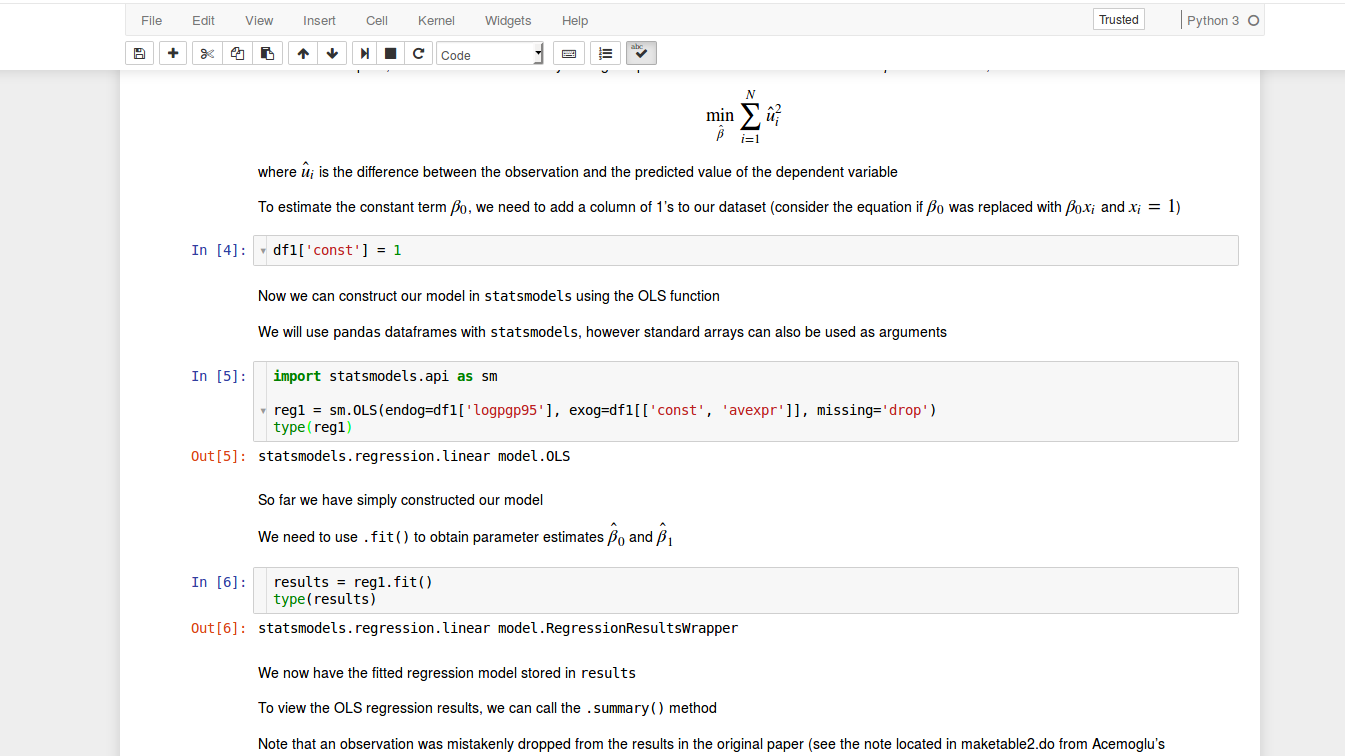
Task: Run the current cell
Action: [363, 53]
